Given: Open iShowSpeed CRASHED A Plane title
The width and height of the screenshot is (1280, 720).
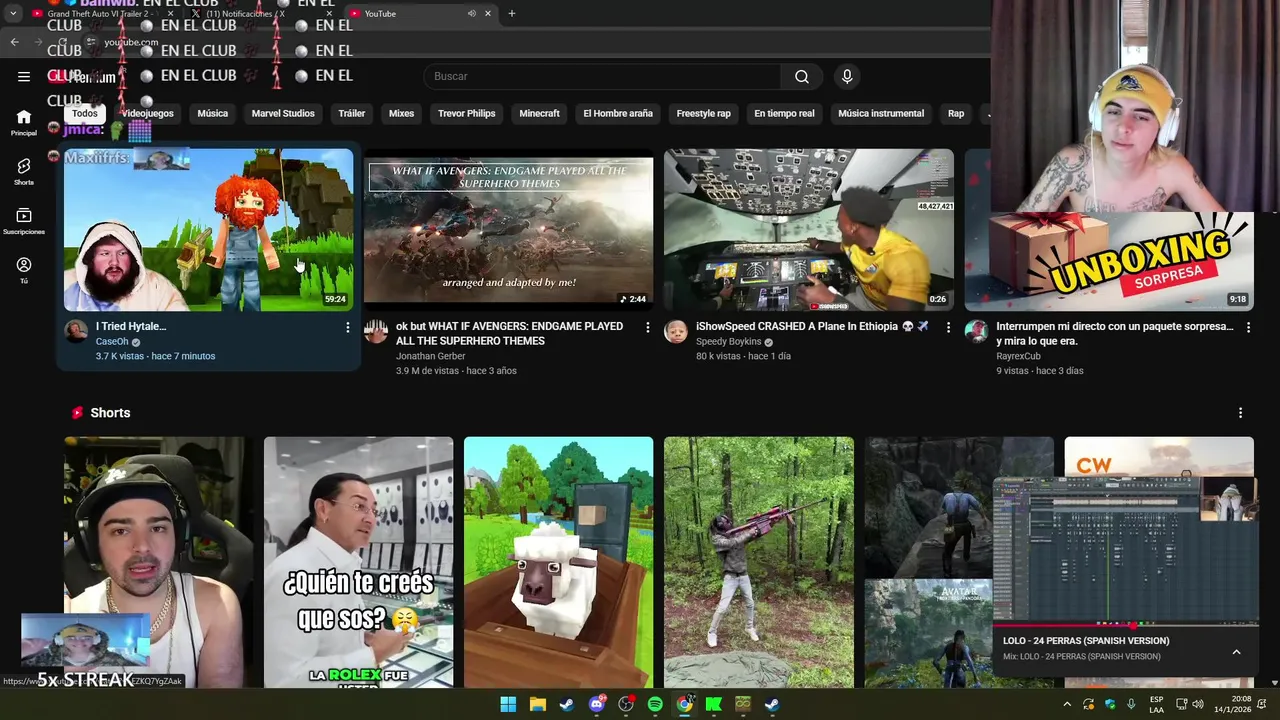Looking at the screenshot, I should point(812,327).
